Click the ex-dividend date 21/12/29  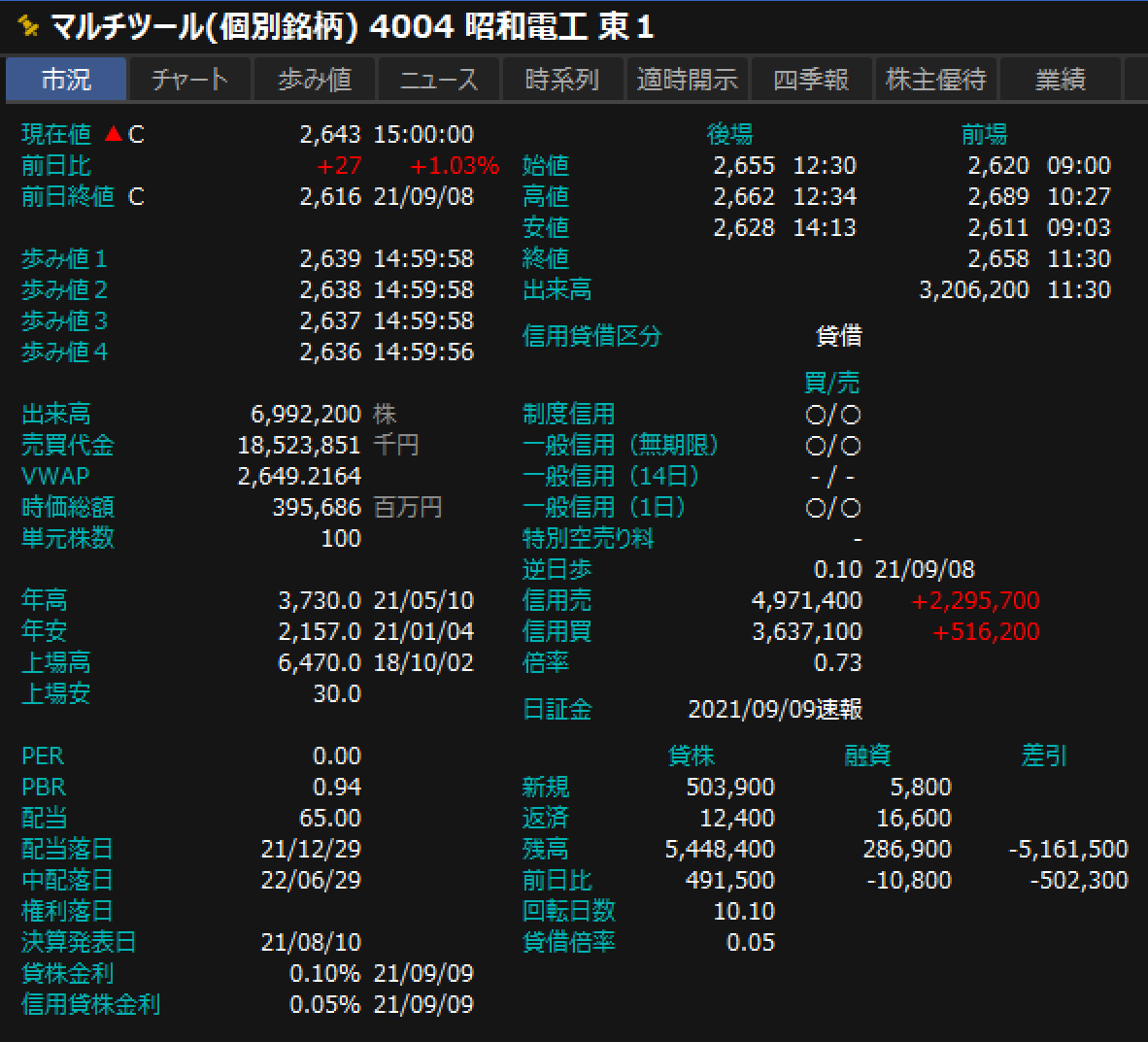(311, 850)
